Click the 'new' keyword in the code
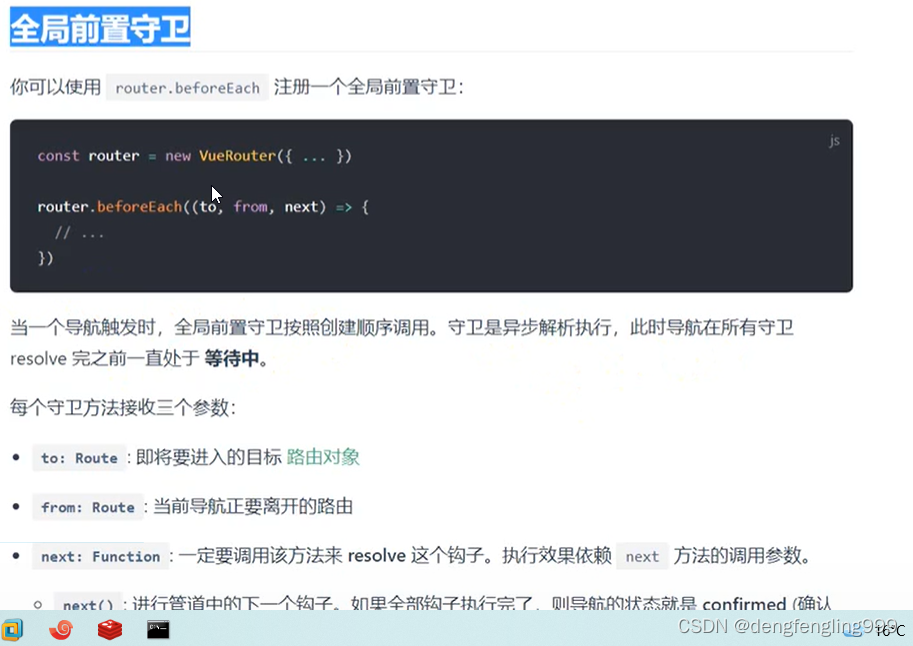Screen dimensions: 913x646 178,156
